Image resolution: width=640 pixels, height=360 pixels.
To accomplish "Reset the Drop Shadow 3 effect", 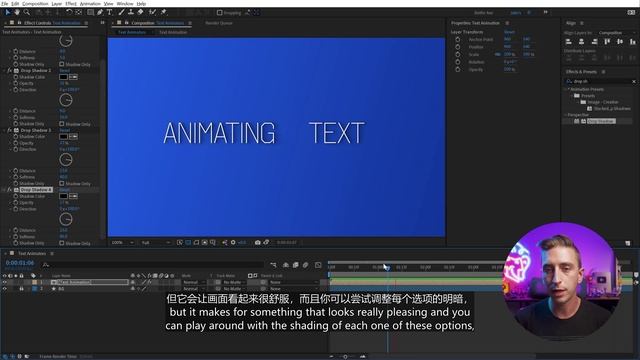I will click(64, 130).
